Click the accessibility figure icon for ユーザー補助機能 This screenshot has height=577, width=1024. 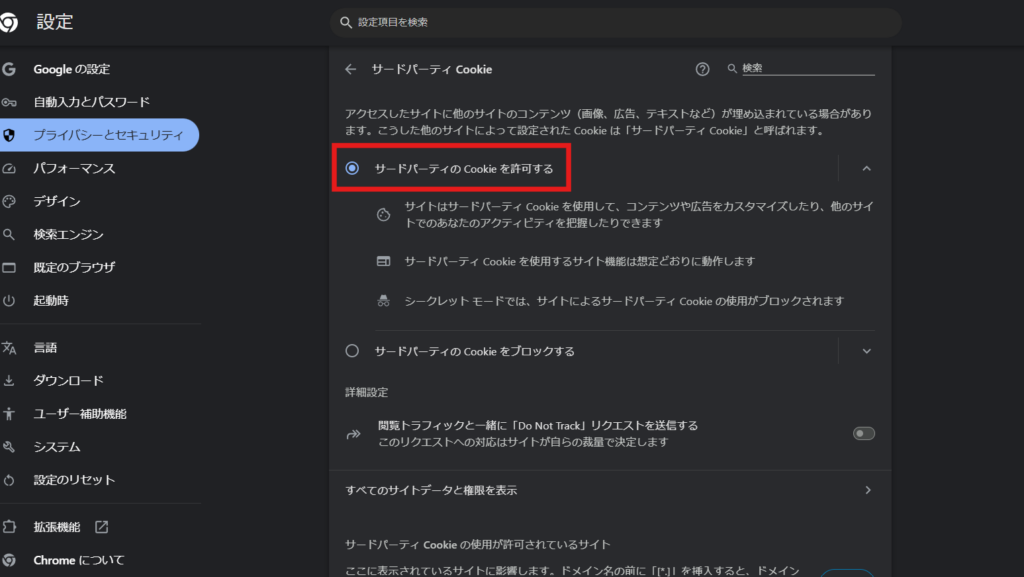tap(8, 414)
